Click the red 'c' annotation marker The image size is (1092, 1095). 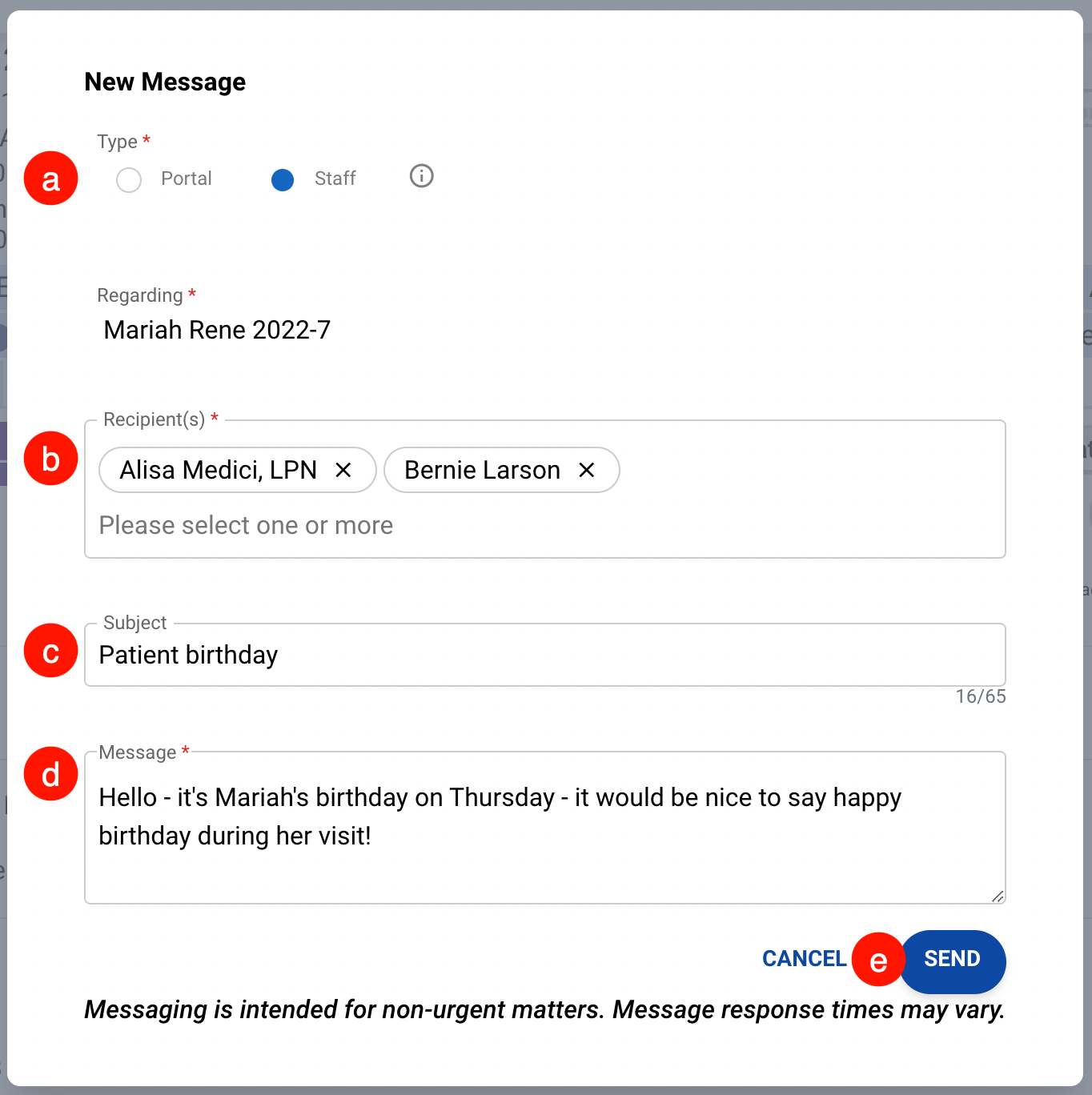point(51,651)
